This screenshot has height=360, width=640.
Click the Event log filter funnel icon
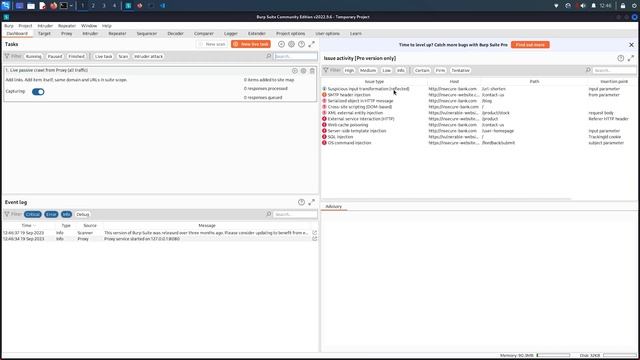(7, 214)
